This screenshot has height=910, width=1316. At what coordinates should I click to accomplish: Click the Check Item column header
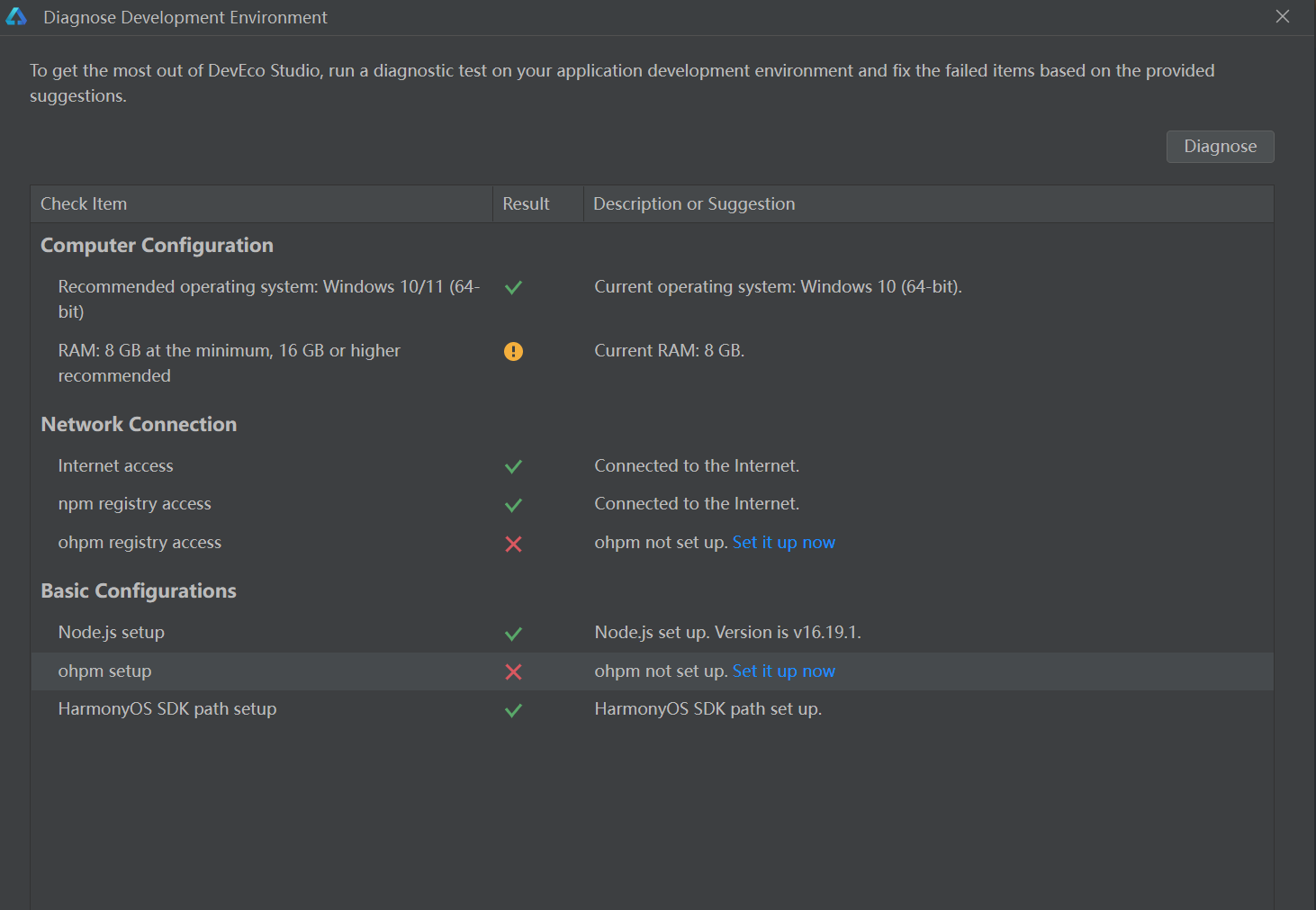click(84, 204)
